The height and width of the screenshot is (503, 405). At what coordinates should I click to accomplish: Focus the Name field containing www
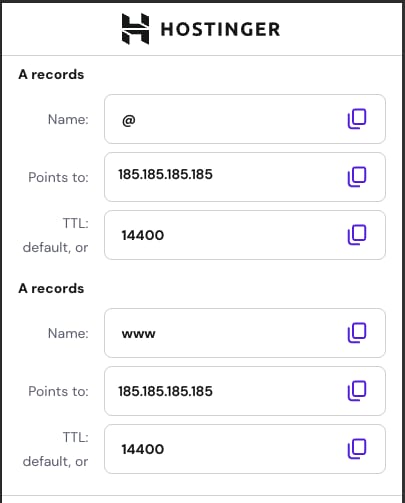click(245, 333)
